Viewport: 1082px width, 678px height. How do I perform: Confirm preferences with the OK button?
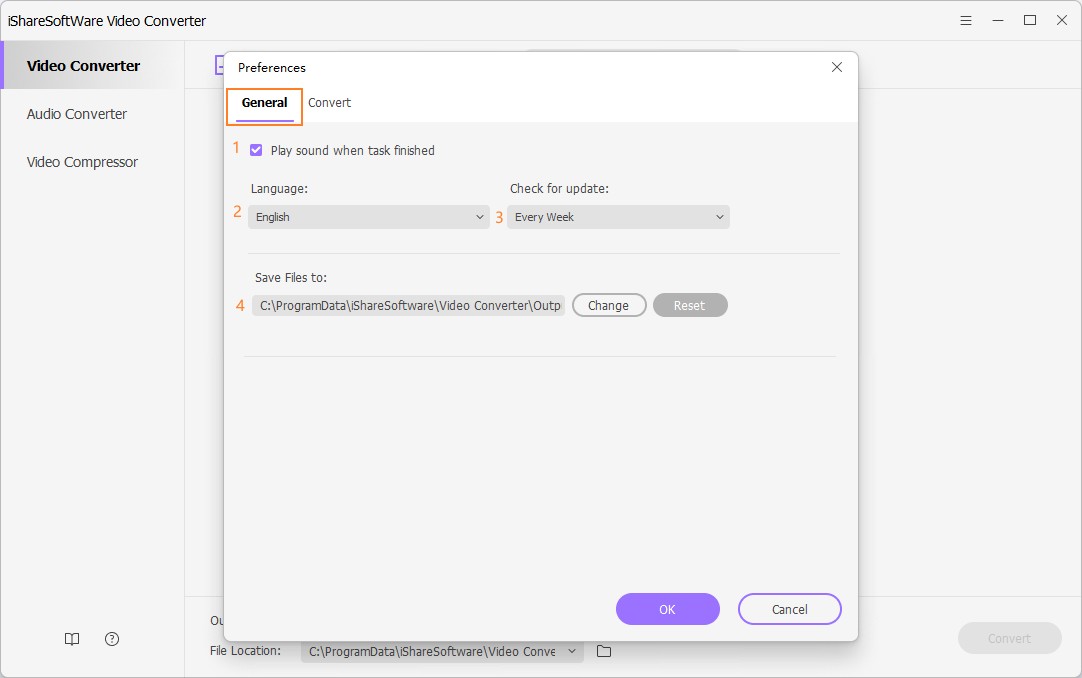pos(667,609)
